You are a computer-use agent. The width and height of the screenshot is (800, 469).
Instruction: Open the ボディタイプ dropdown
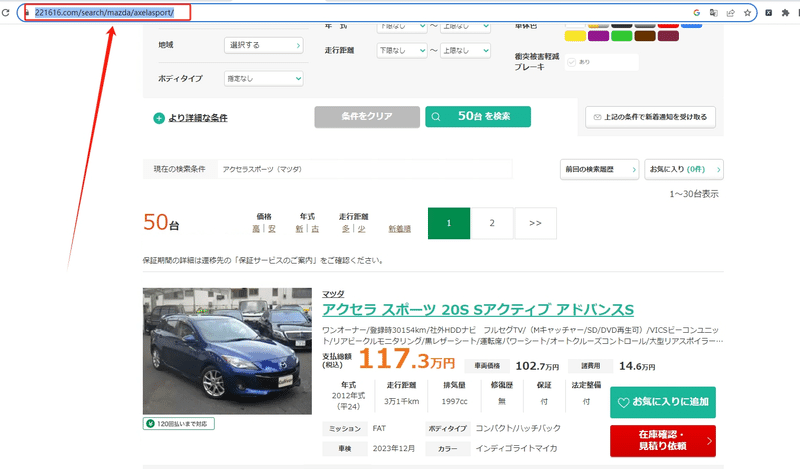(x=263, y=79)
